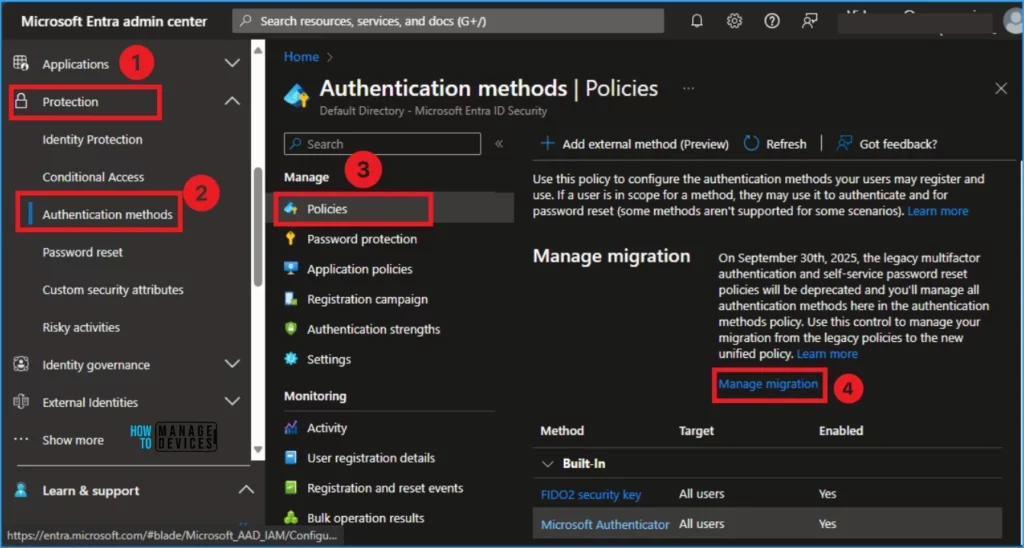Click the sidebar scroll down arrow
1024x548 pixels.
click(x=257, y=450)
